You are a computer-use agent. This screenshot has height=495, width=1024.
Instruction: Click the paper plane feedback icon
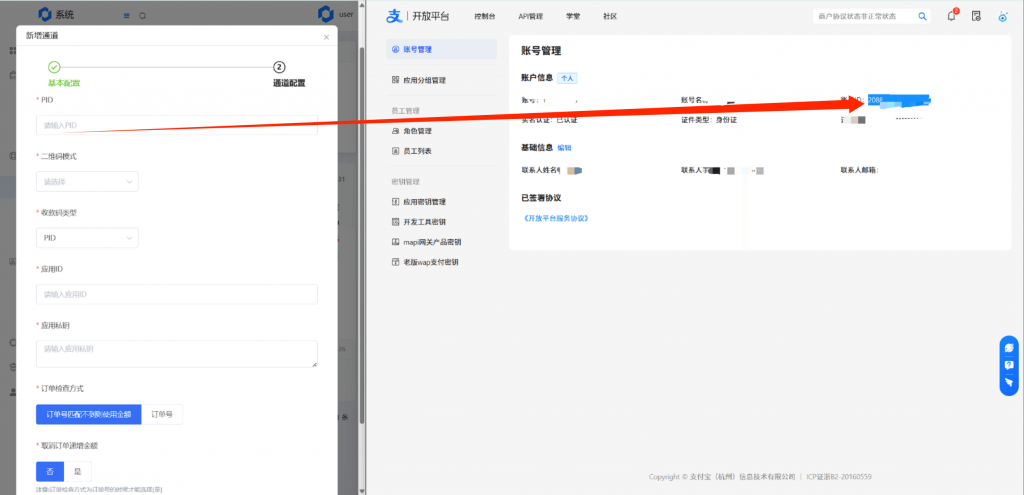point(1009,382)
